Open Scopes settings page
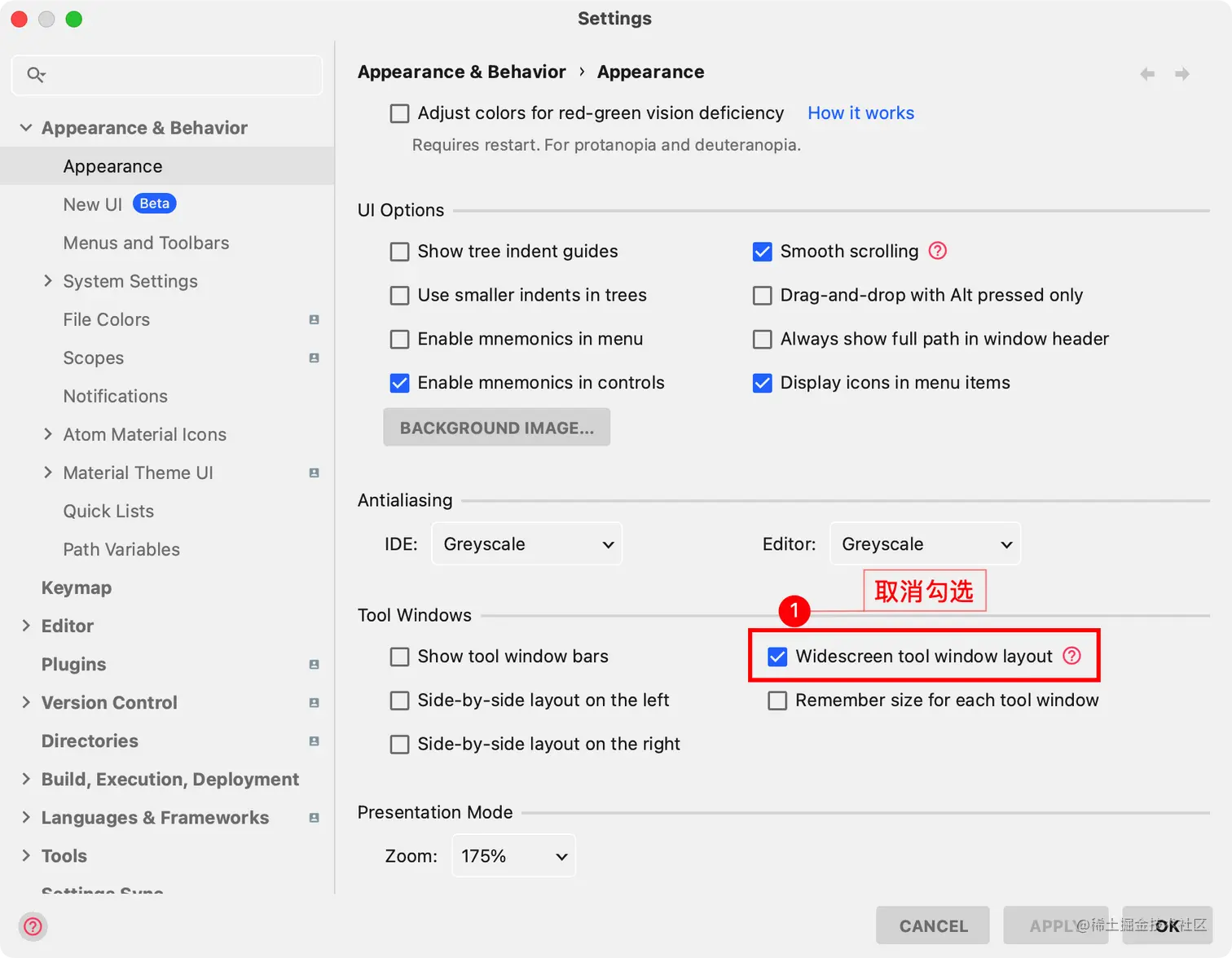Screen dimensions: 1232x958 pos(94,358)
